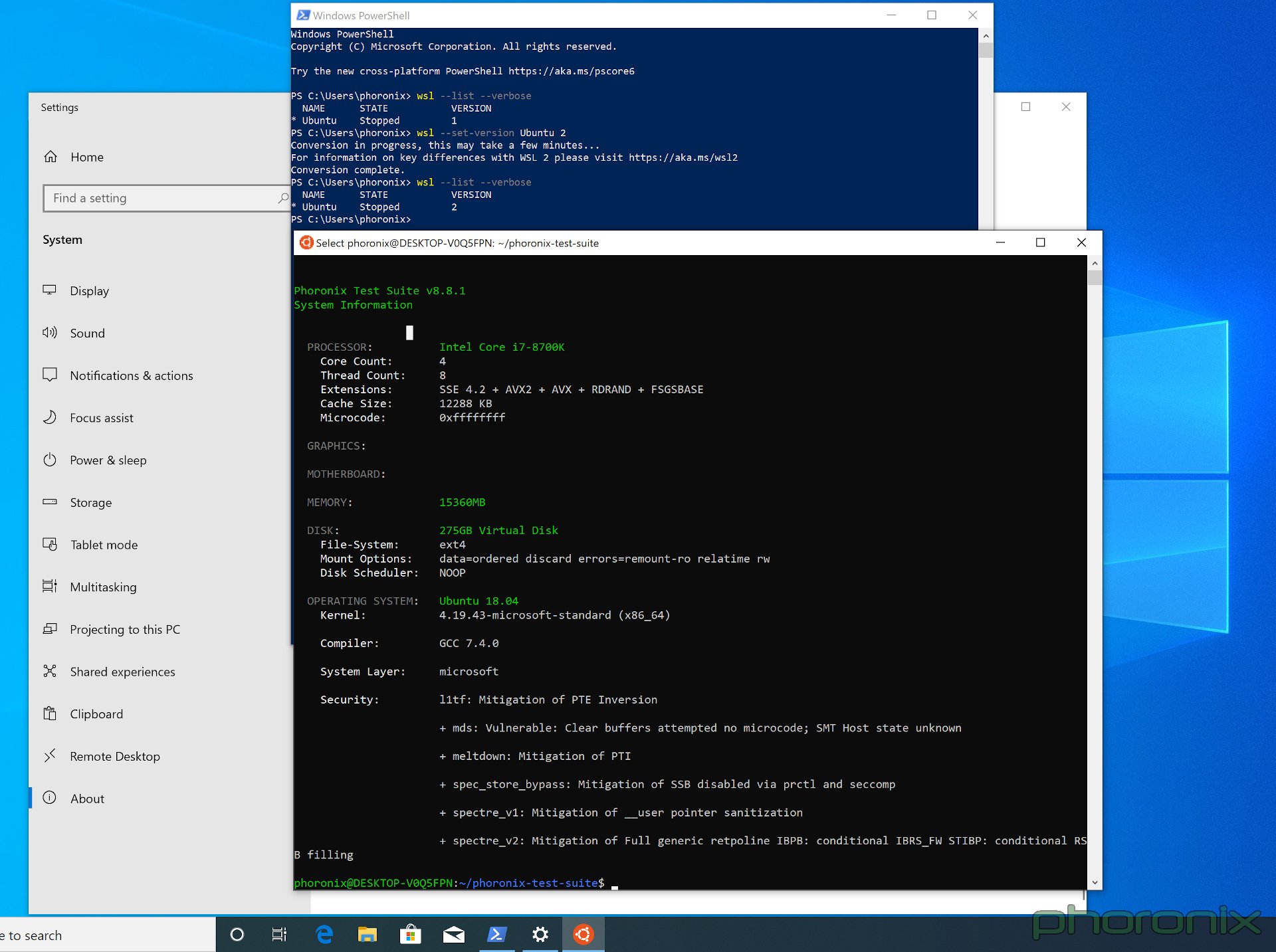Screen dimensions: 1276x952
Task: Click the Cortana circle icon
Action: click(x=237, y=935)
